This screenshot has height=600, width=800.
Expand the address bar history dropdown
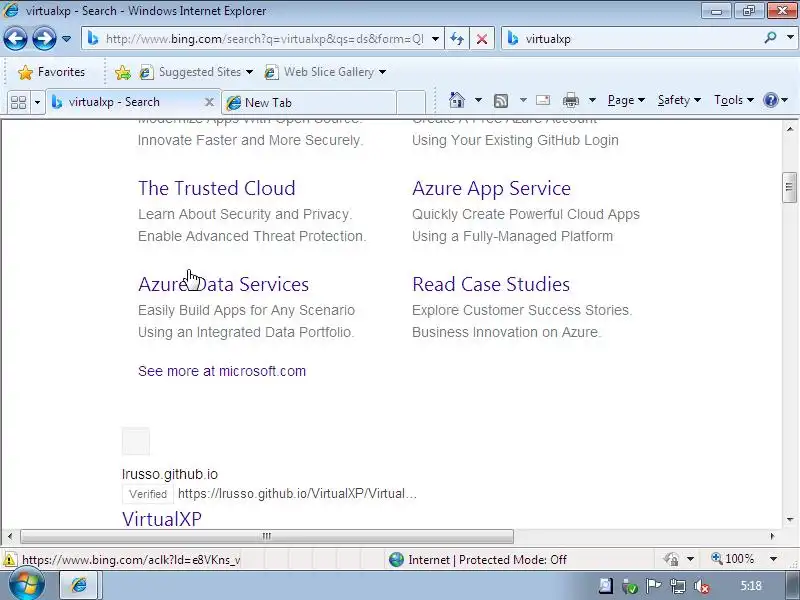(435, 39)
